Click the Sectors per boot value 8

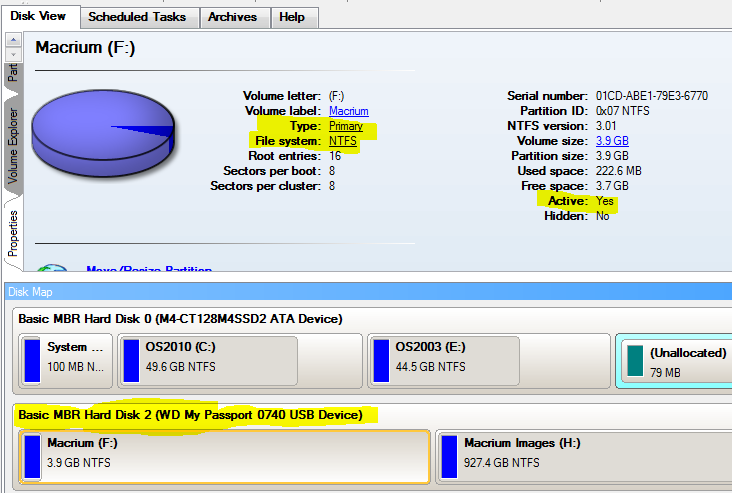point(332,171)
